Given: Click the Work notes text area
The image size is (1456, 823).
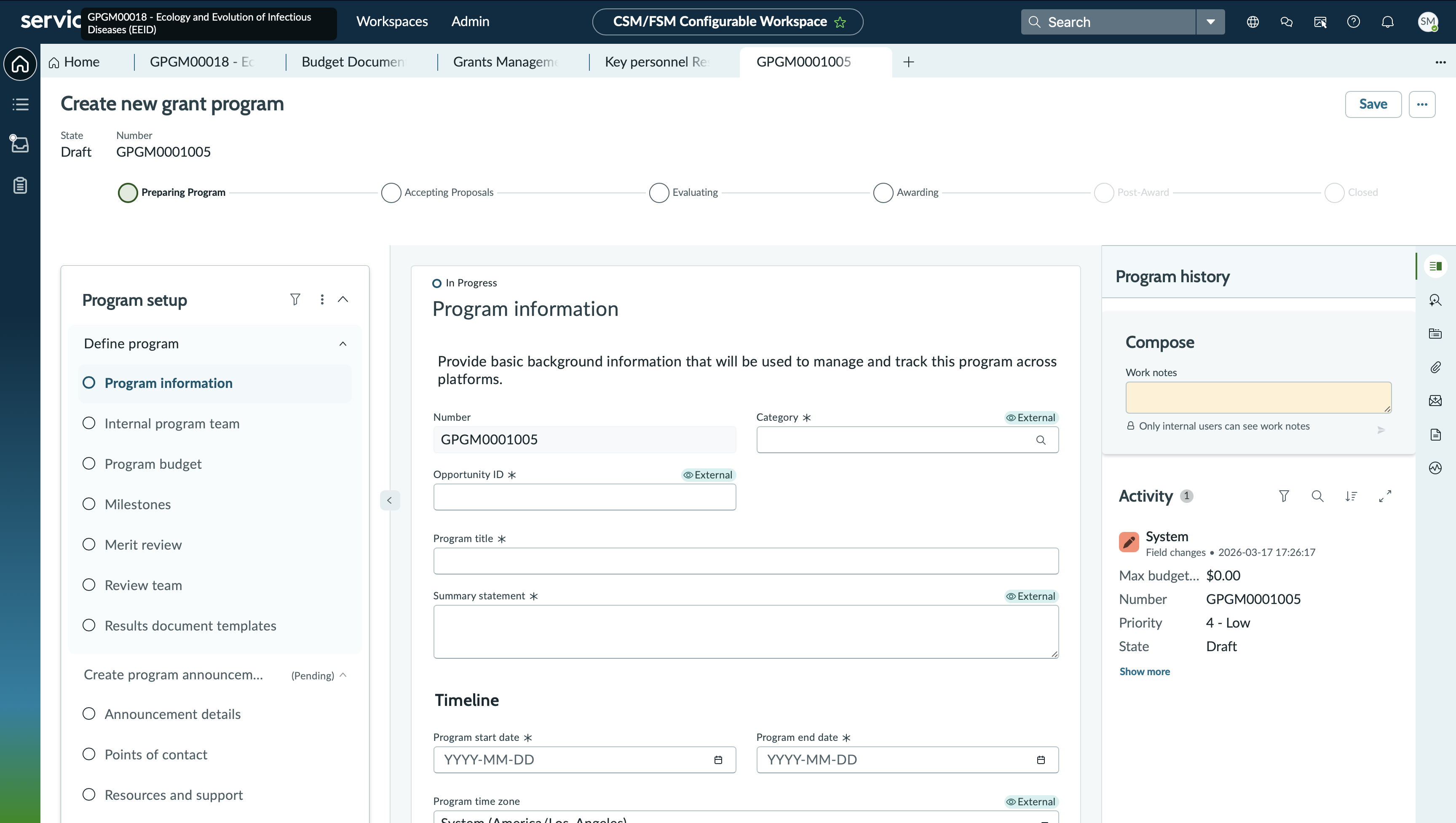Looking at the screenshot, I should 1258,397.
